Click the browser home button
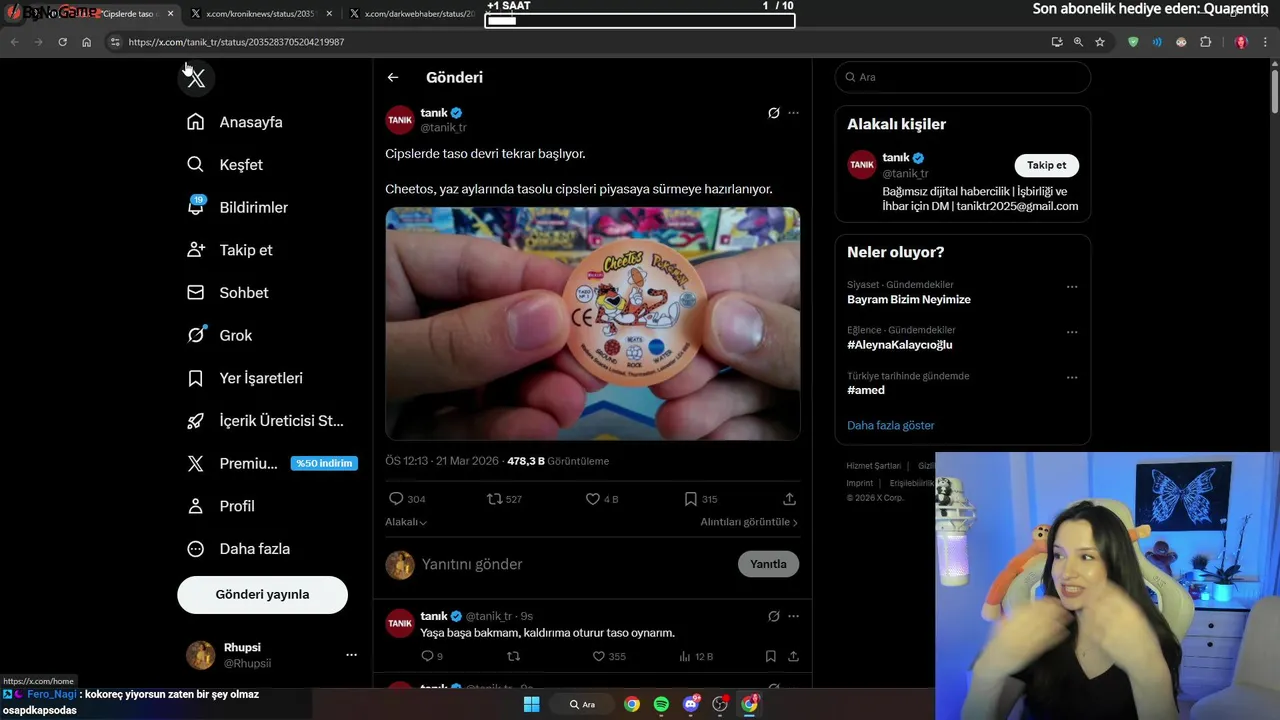Viewport: 1280px width, 720px height. coord(87,42)
